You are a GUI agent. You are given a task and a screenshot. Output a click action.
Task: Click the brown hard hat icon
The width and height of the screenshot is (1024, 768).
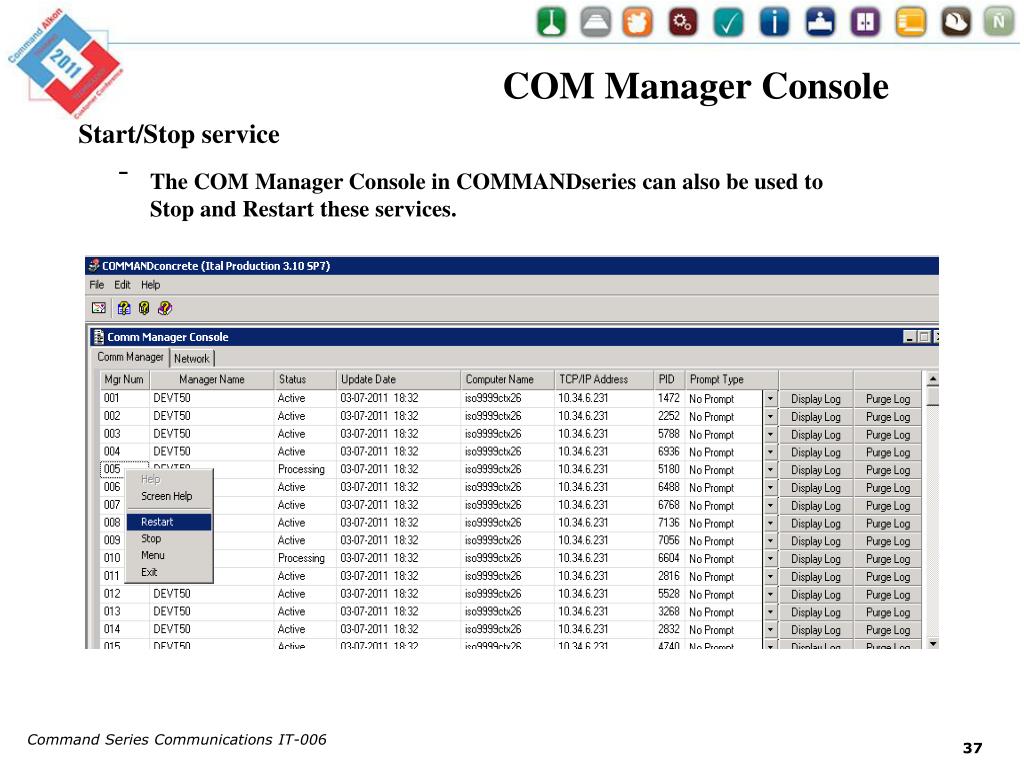click(956, 22)
